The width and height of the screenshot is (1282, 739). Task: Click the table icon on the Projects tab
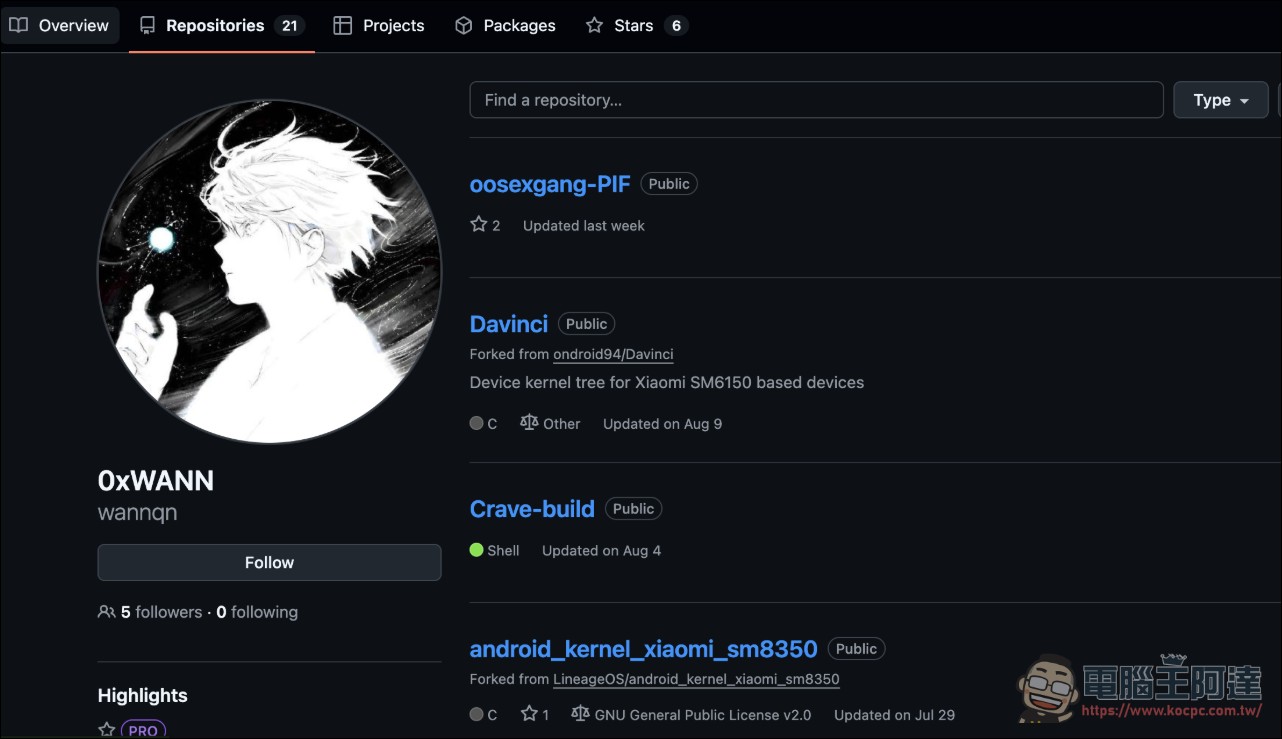point(343,26)
